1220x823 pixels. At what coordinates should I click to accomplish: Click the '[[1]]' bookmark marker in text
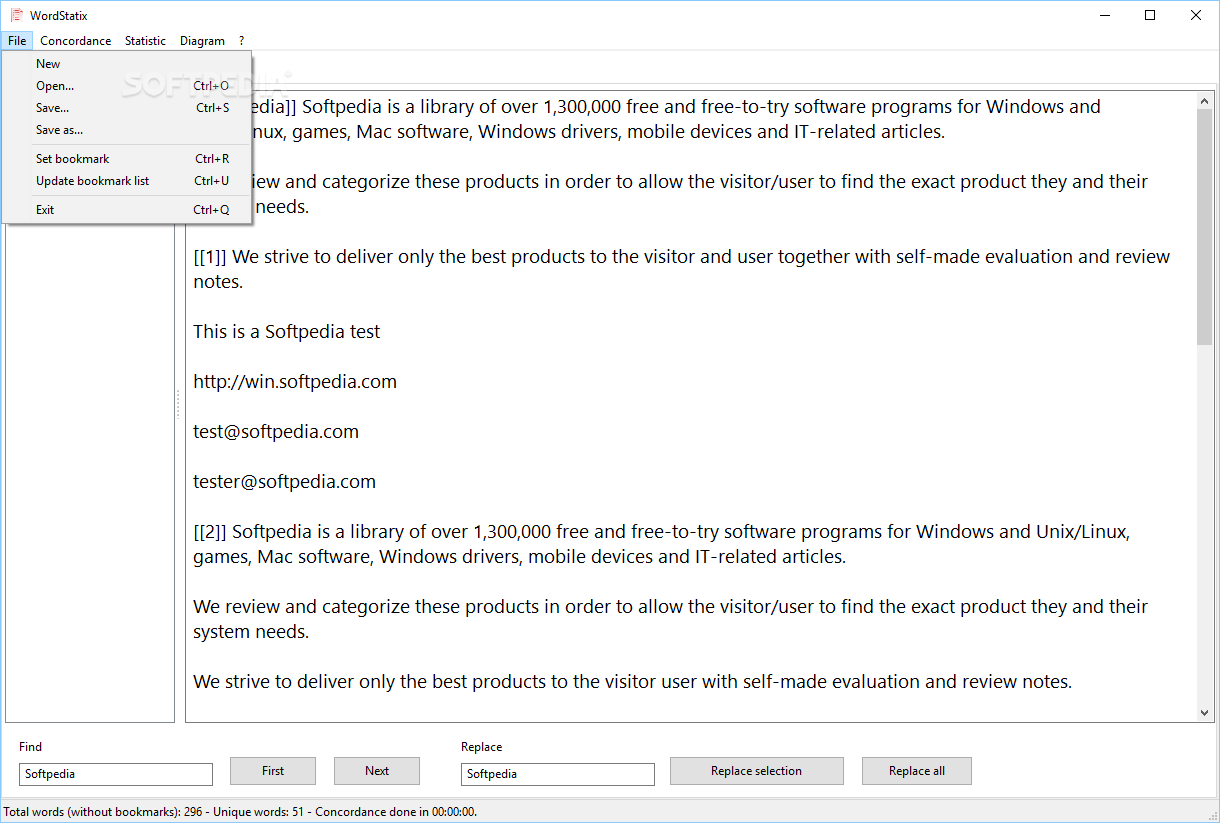tap(210, 257)
